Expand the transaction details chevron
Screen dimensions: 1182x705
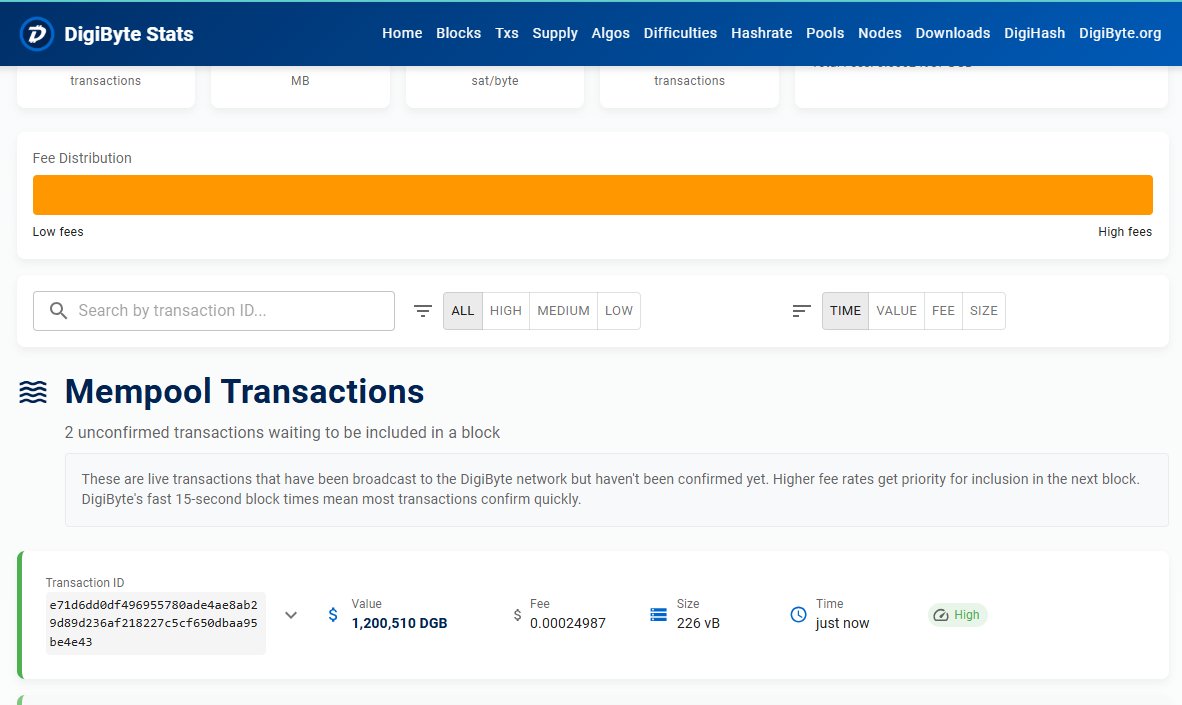tap(291, 615)
